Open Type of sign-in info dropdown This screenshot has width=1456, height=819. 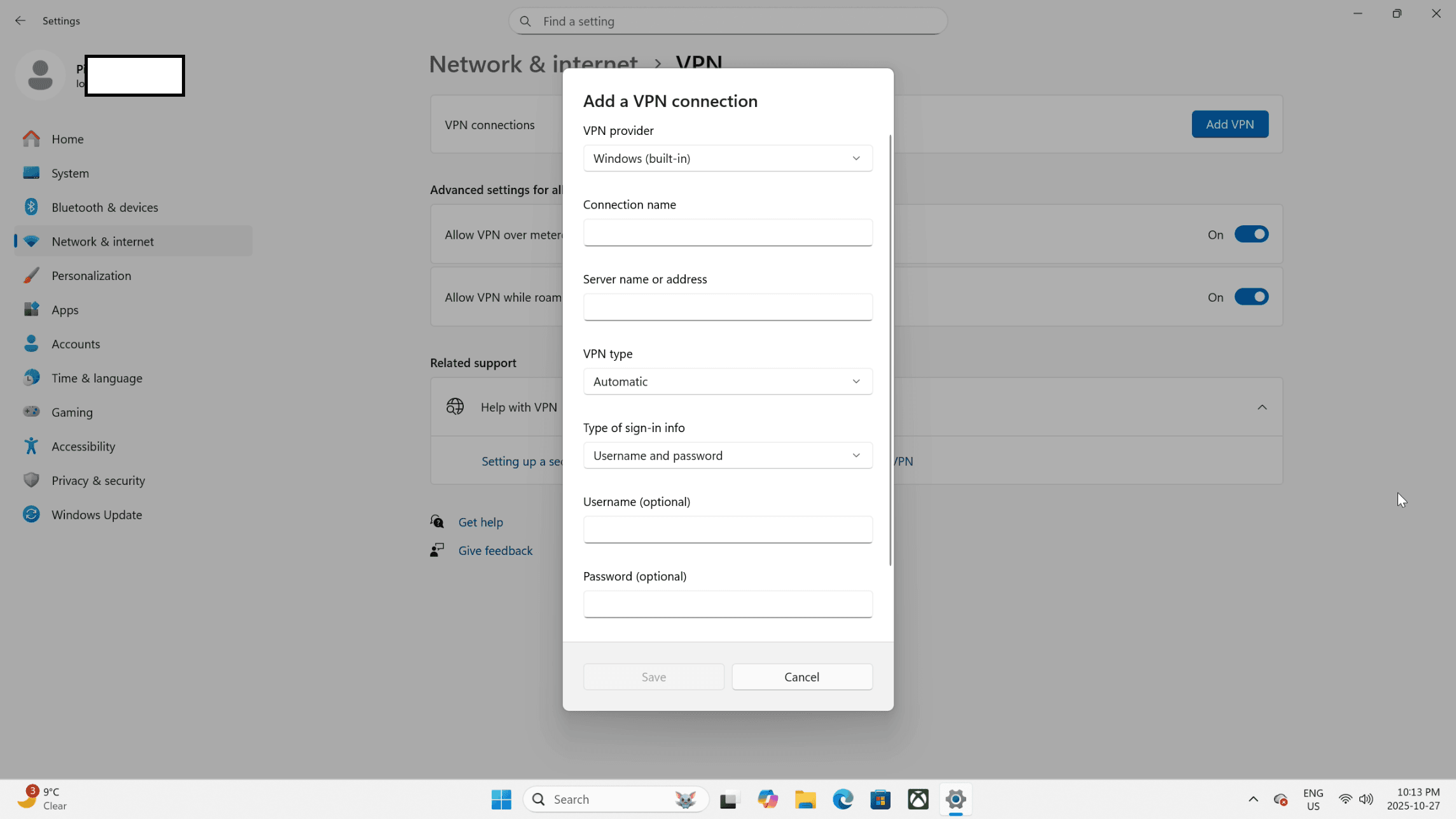727,456
